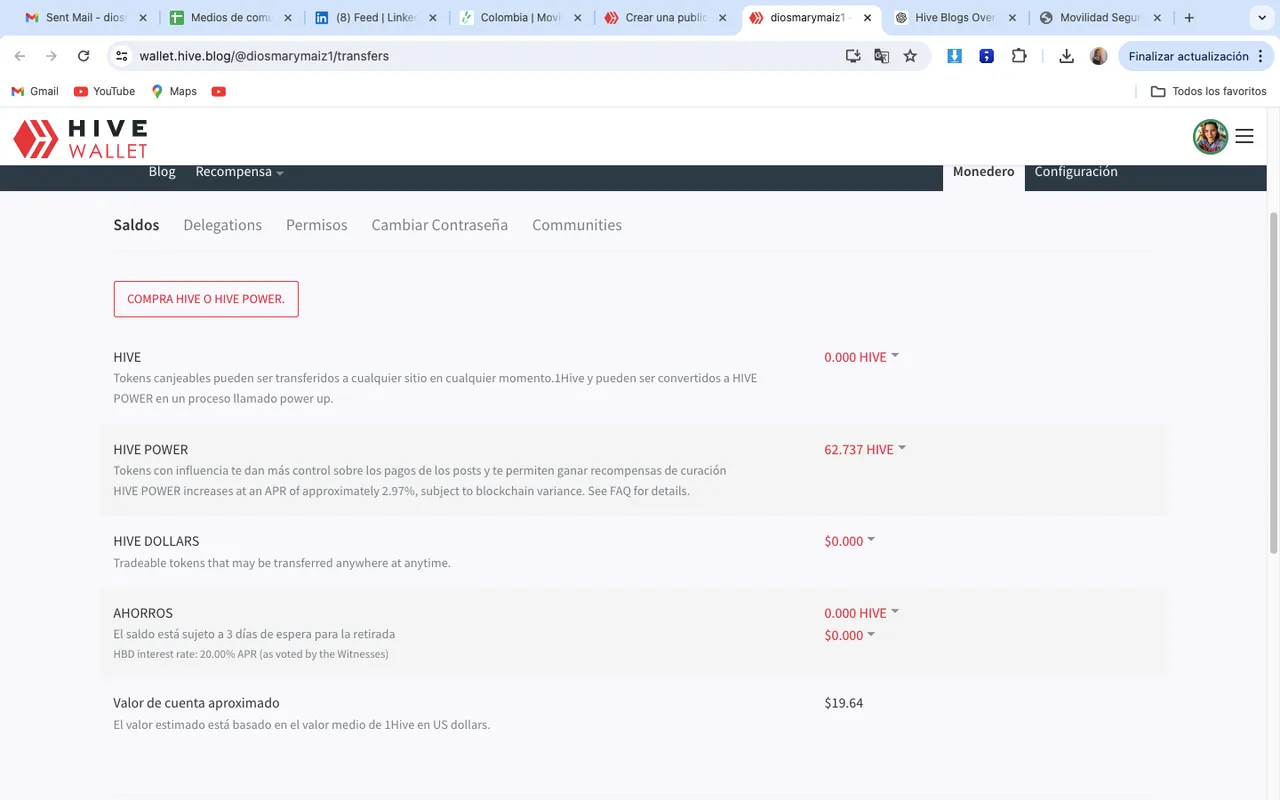The width and height of the screenshot is (1280, 800).
Task: Open the Chrome profile avatar
Action: point(1098,56)
